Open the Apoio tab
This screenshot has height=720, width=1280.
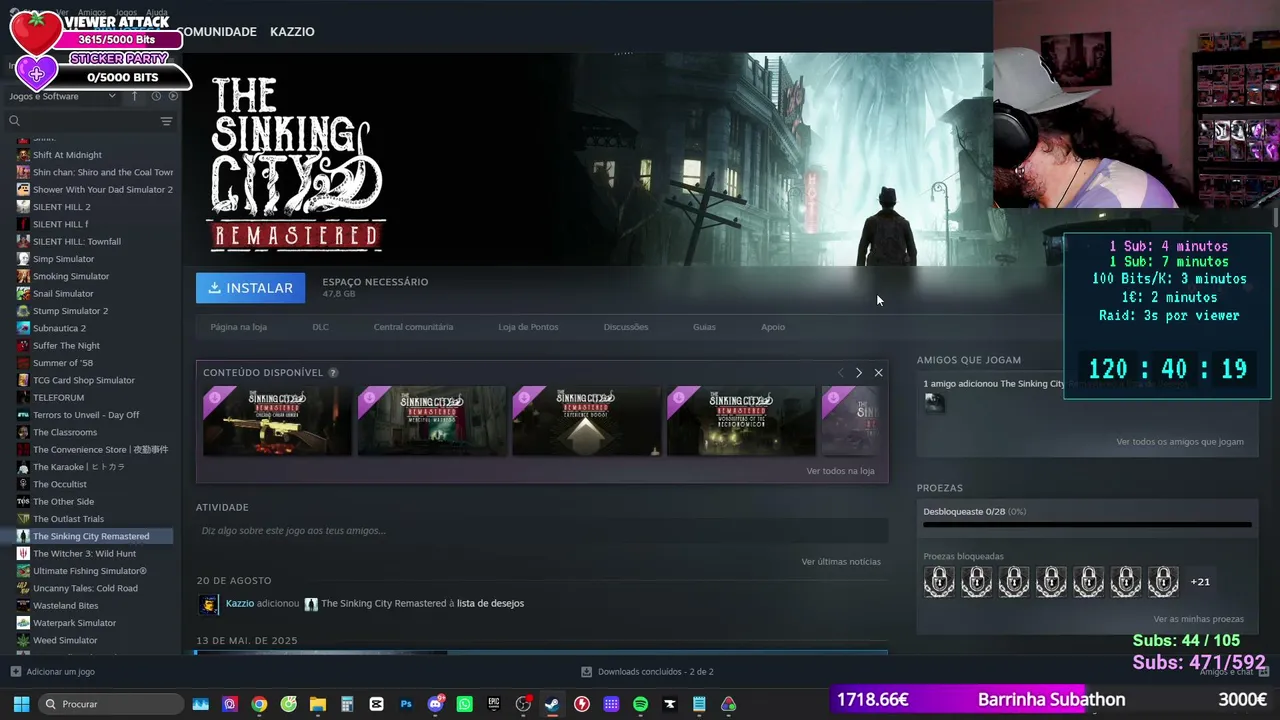point(773,327)
